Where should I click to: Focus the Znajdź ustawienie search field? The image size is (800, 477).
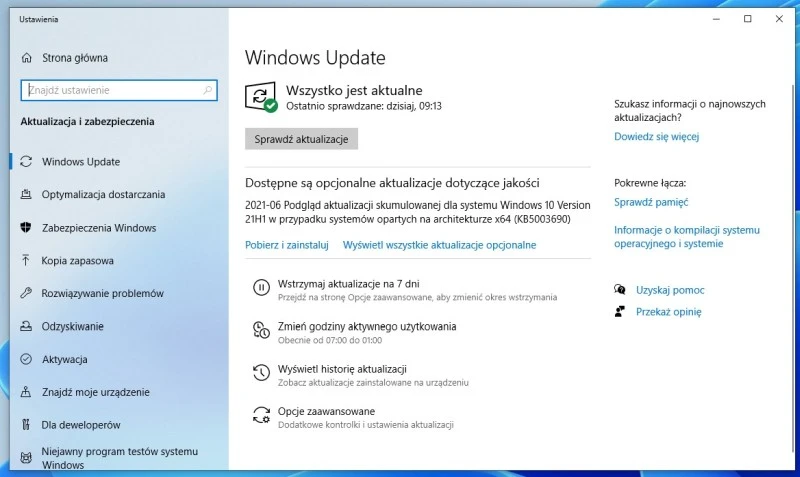(x=119, y=90)
